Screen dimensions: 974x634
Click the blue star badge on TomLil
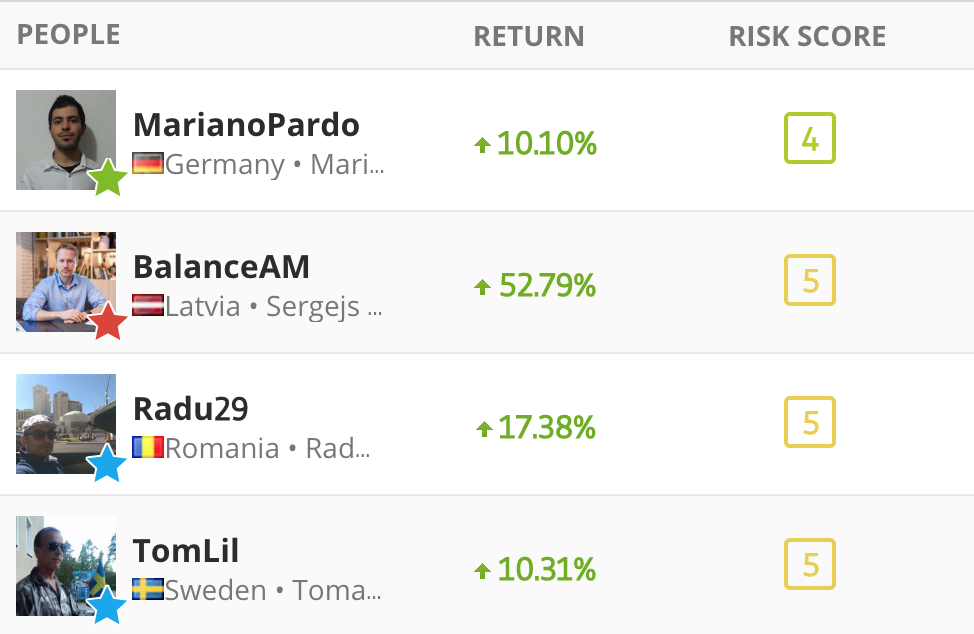[106, 605]
